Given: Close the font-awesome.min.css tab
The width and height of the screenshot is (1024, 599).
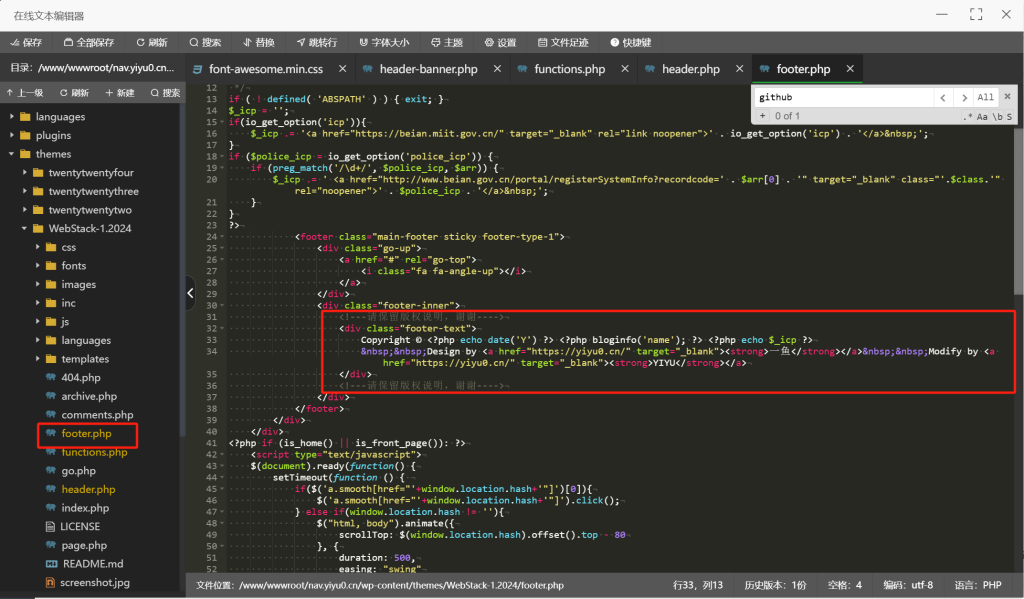Looking at the screenshot, I should click(x=342, y=69).
